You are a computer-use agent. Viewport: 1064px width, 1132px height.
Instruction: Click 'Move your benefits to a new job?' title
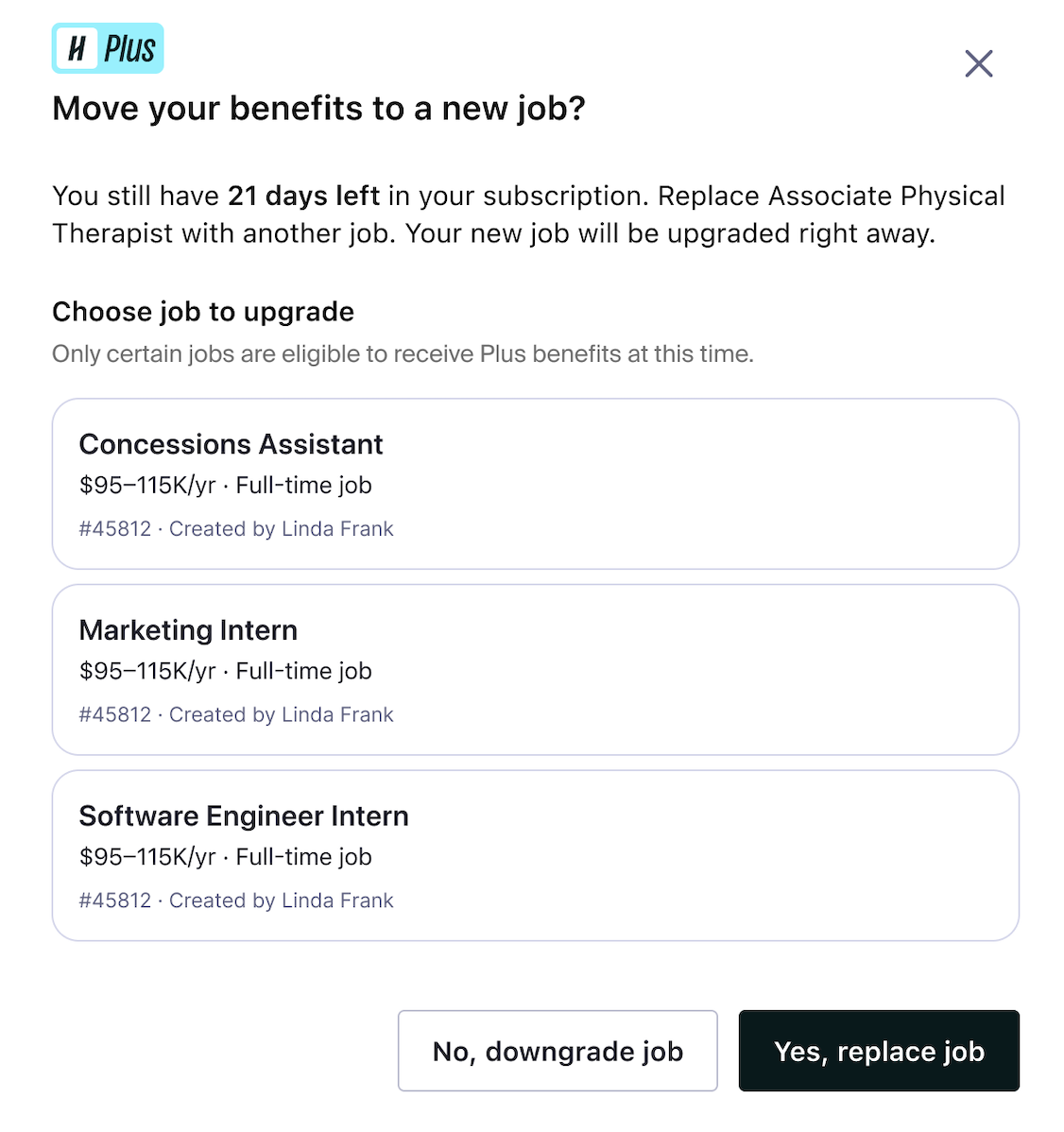(x=318, y=109)
